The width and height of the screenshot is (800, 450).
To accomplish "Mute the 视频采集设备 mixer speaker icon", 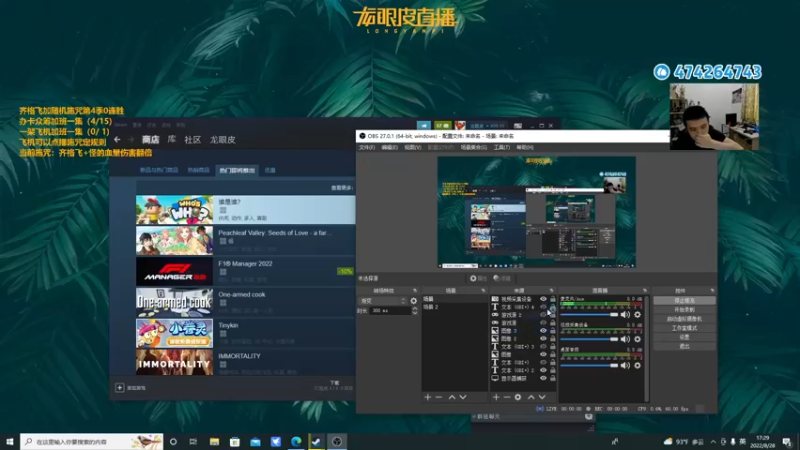I will pyautogui.click(x=626, y=339).
